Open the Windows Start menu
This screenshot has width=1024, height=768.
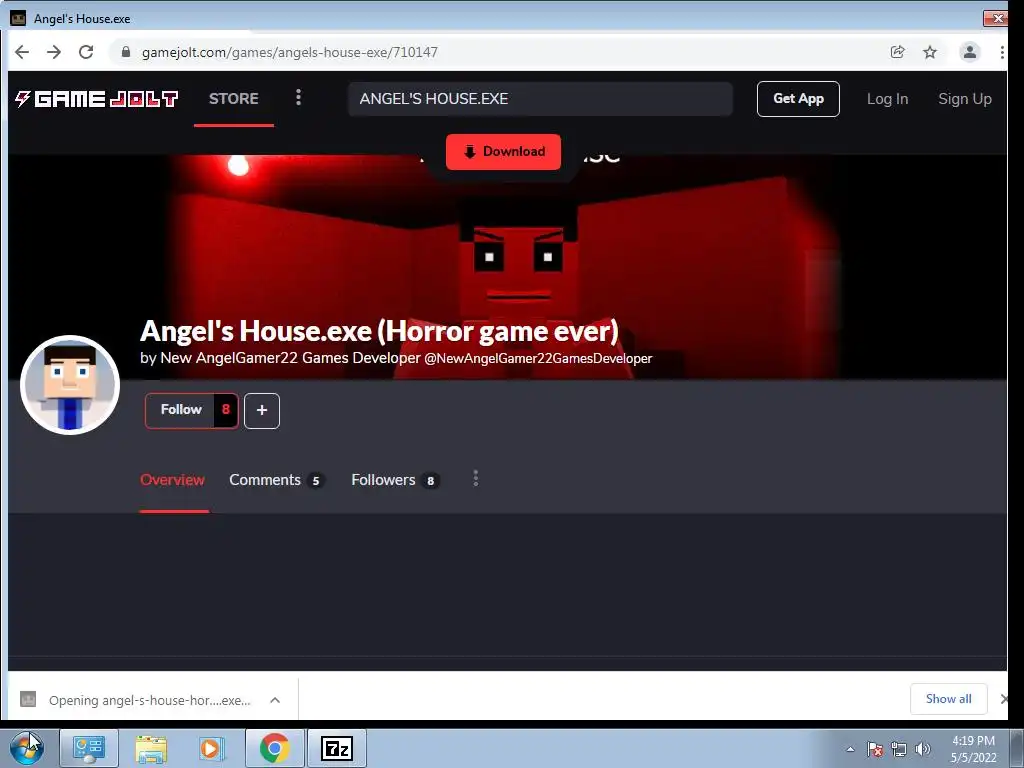point(27,748)
